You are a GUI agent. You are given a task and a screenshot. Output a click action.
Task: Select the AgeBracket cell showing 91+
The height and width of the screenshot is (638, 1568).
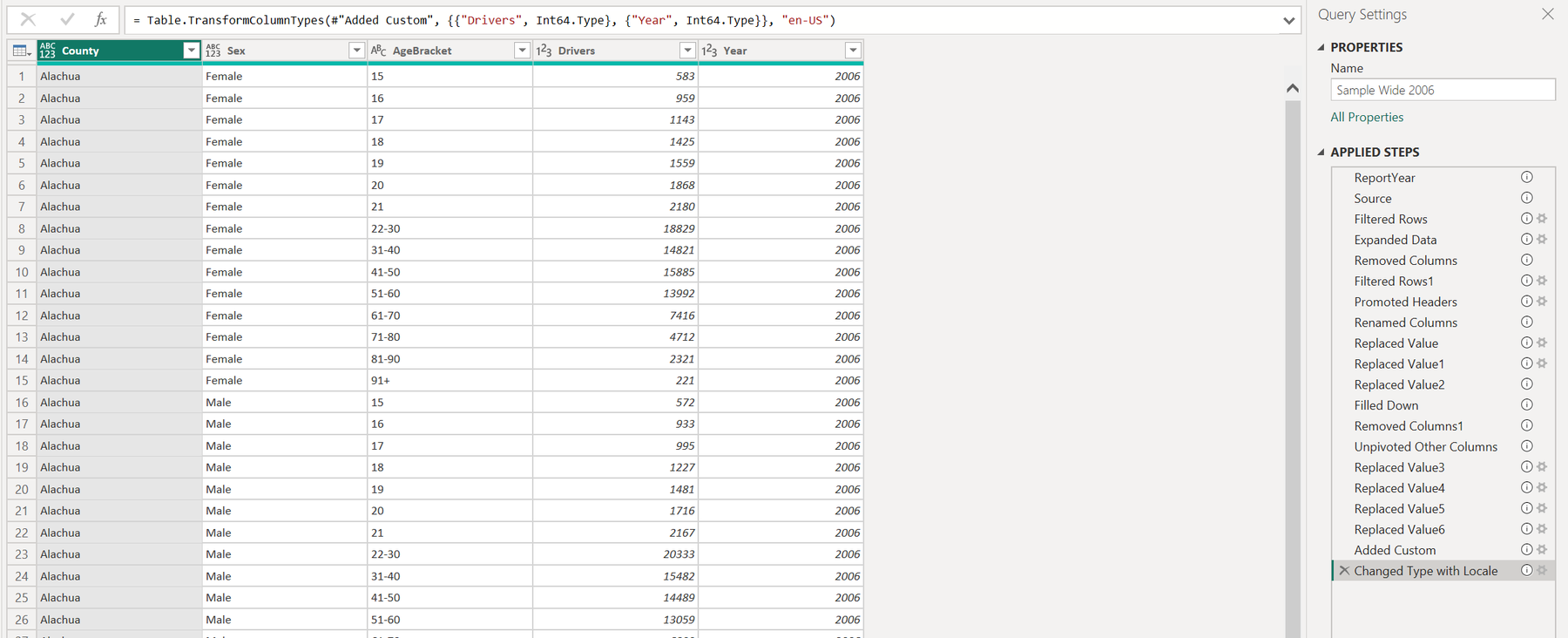450,381
